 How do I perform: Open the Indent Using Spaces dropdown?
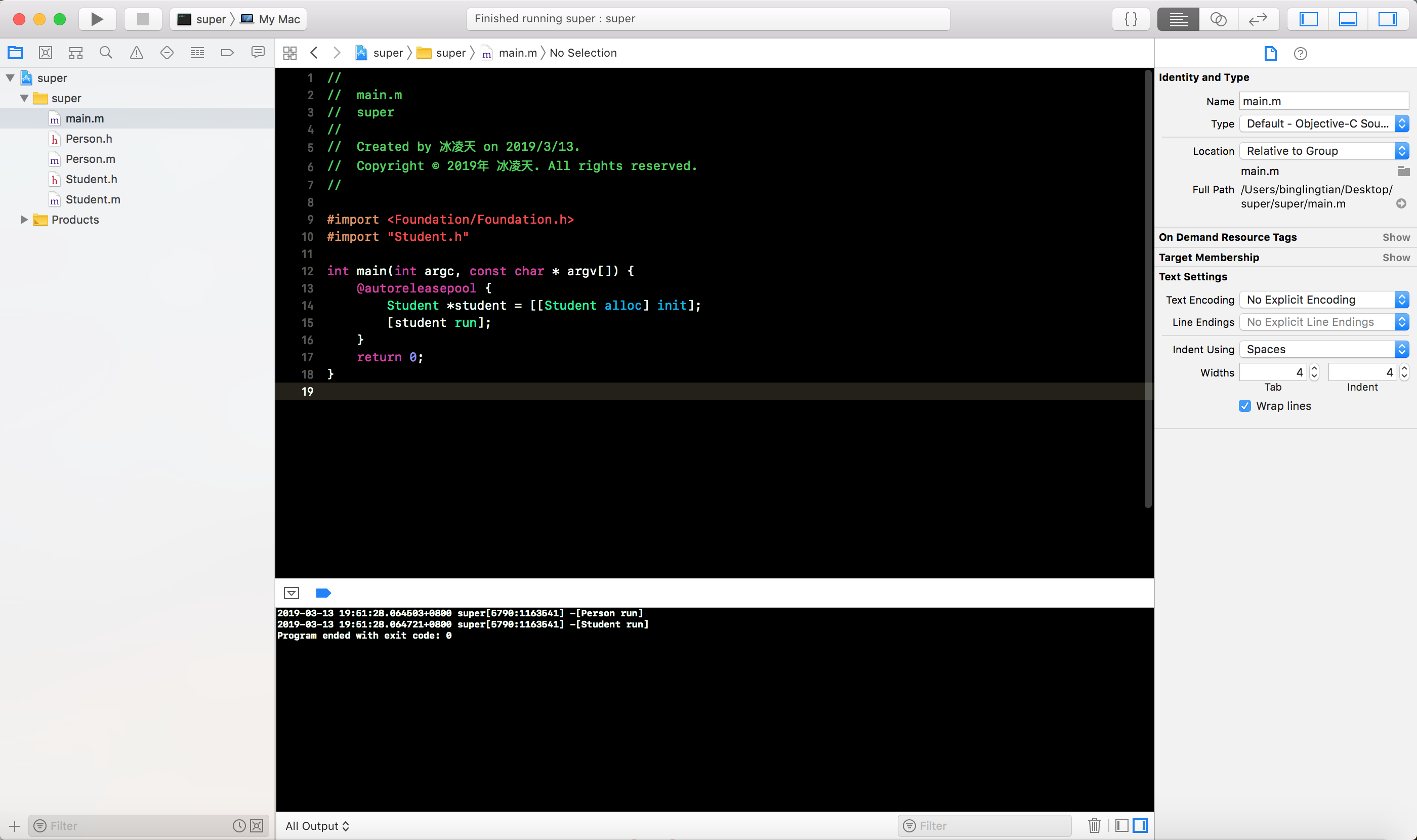point(1323,349)
